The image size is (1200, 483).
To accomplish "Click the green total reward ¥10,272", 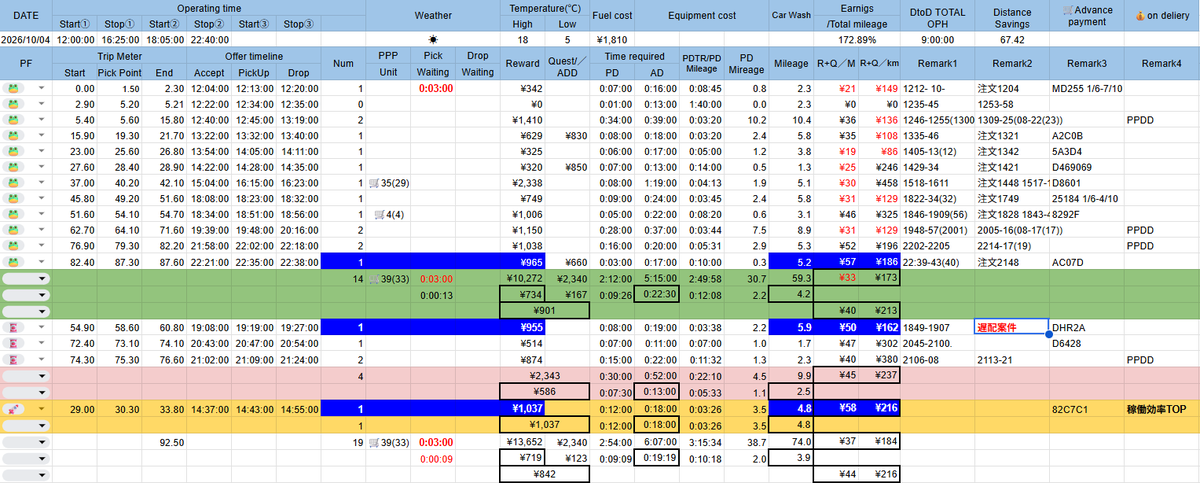I will (523, 278).
